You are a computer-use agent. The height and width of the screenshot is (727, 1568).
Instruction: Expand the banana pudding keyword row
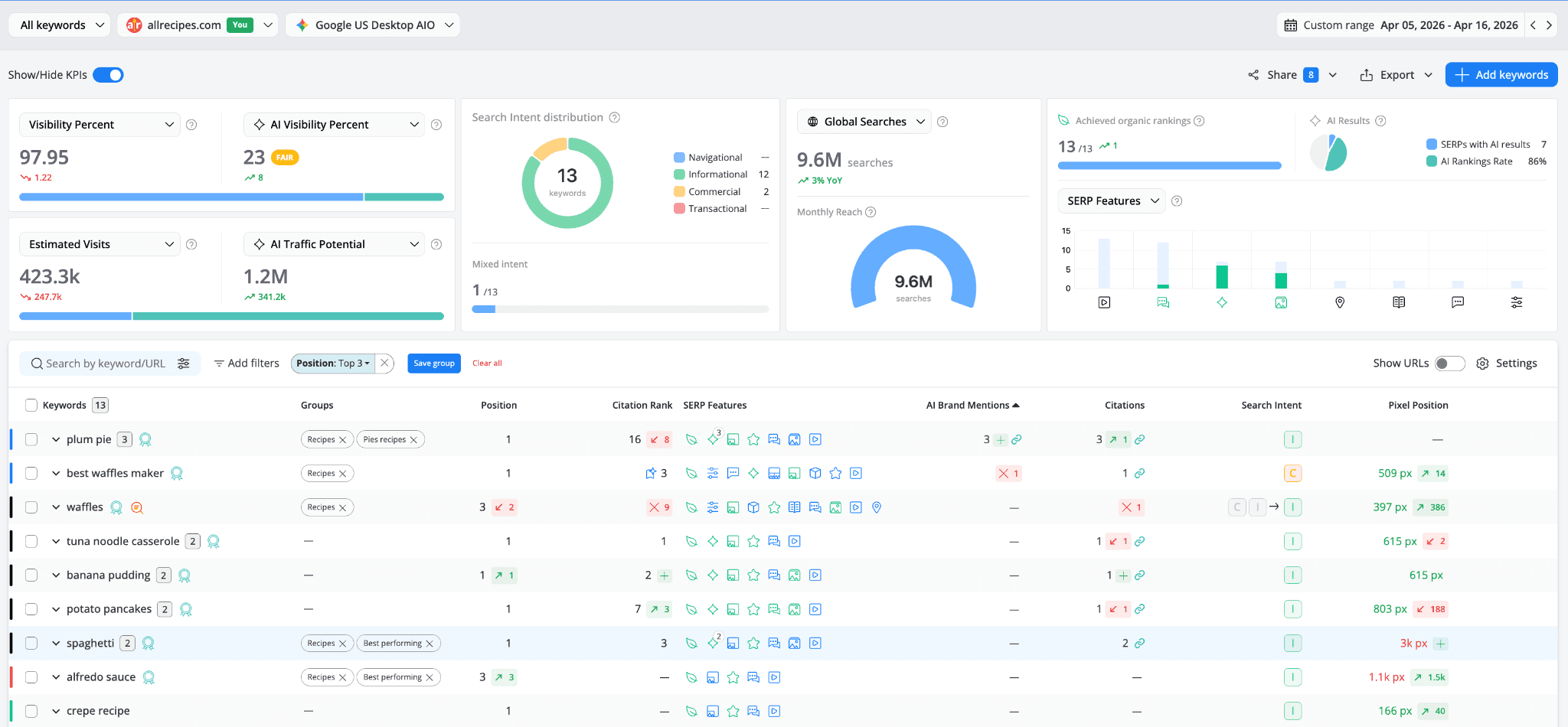point(56,575)
